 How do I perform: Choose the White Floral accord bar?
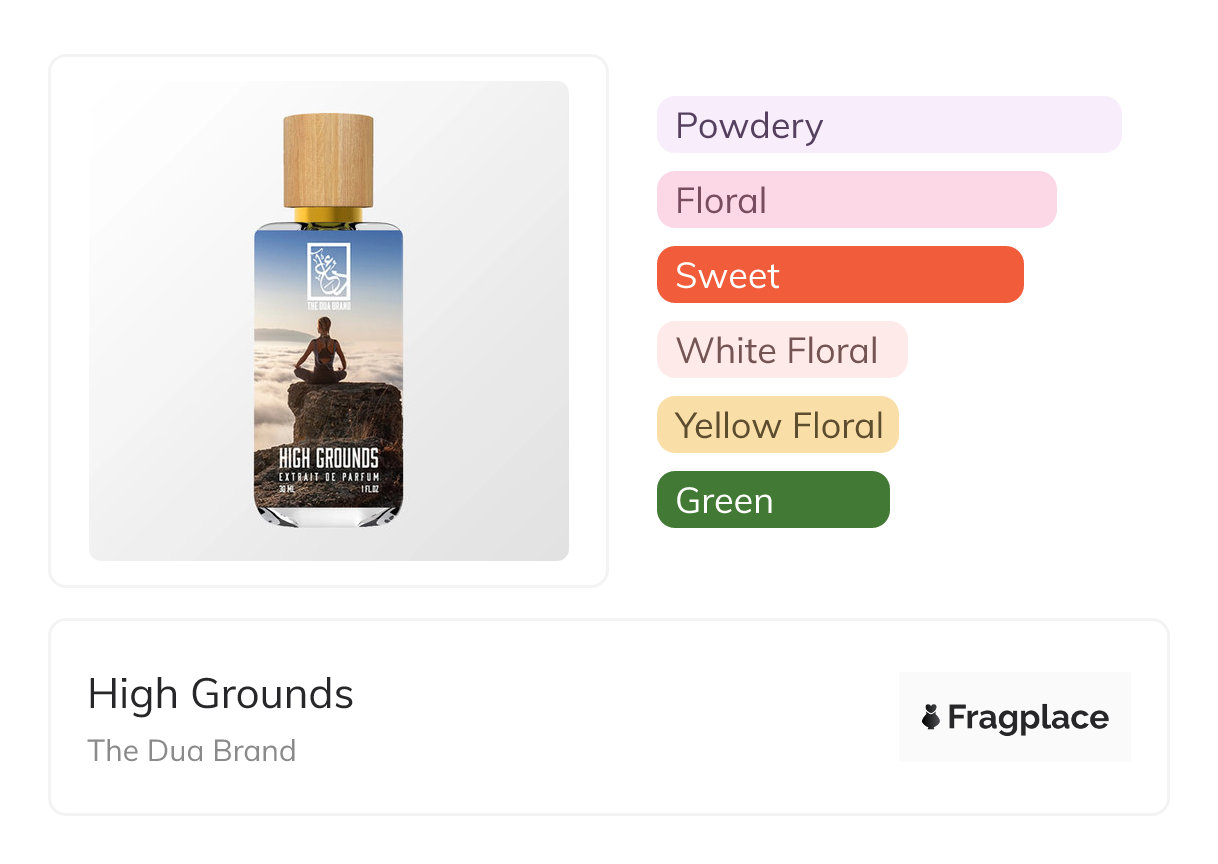click(x=781, y=350)
